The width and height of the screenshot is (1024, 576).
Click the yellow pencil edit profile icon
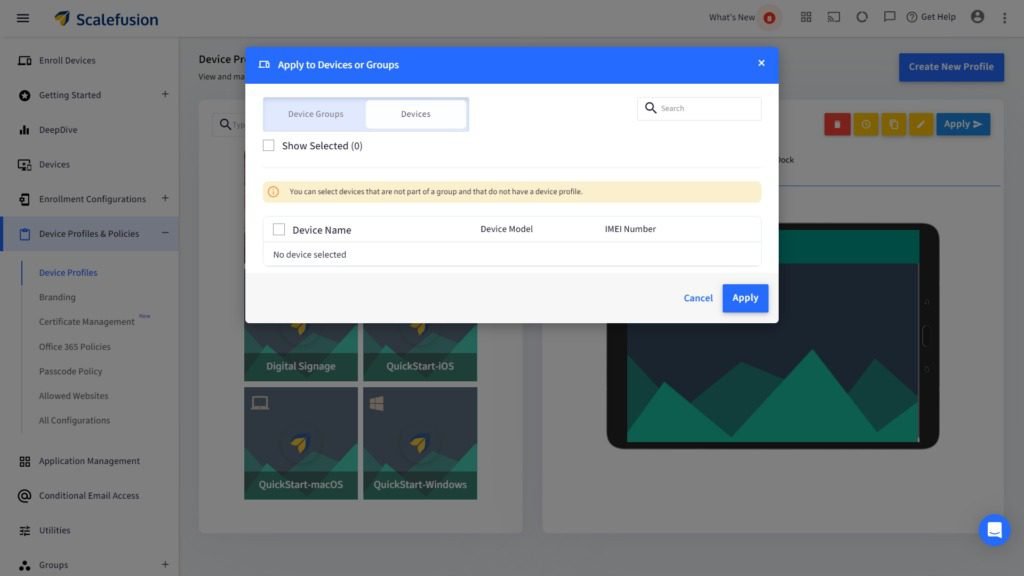921,124
